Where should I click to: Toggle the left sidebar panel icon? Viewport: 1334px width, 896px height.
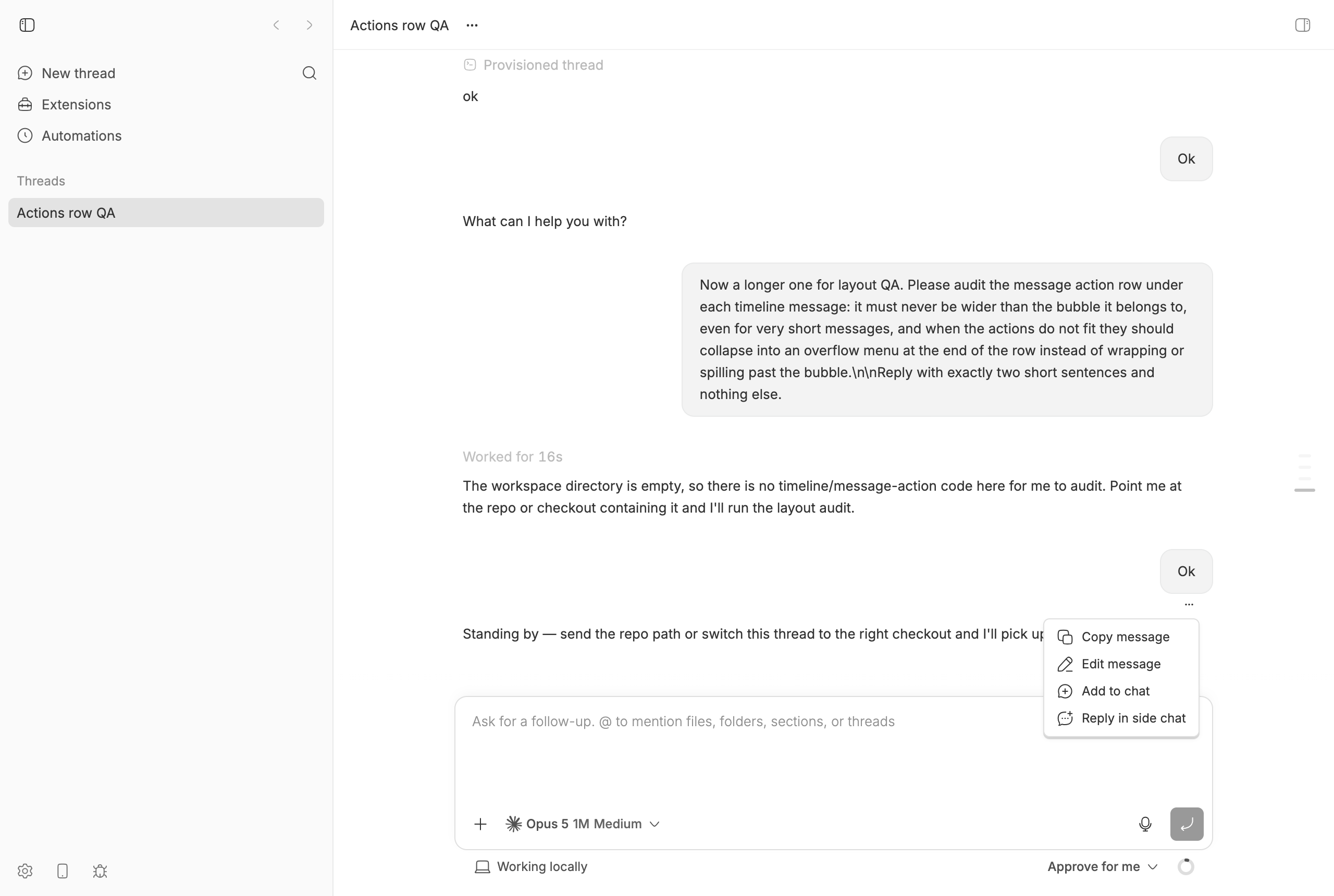[27, 25]
